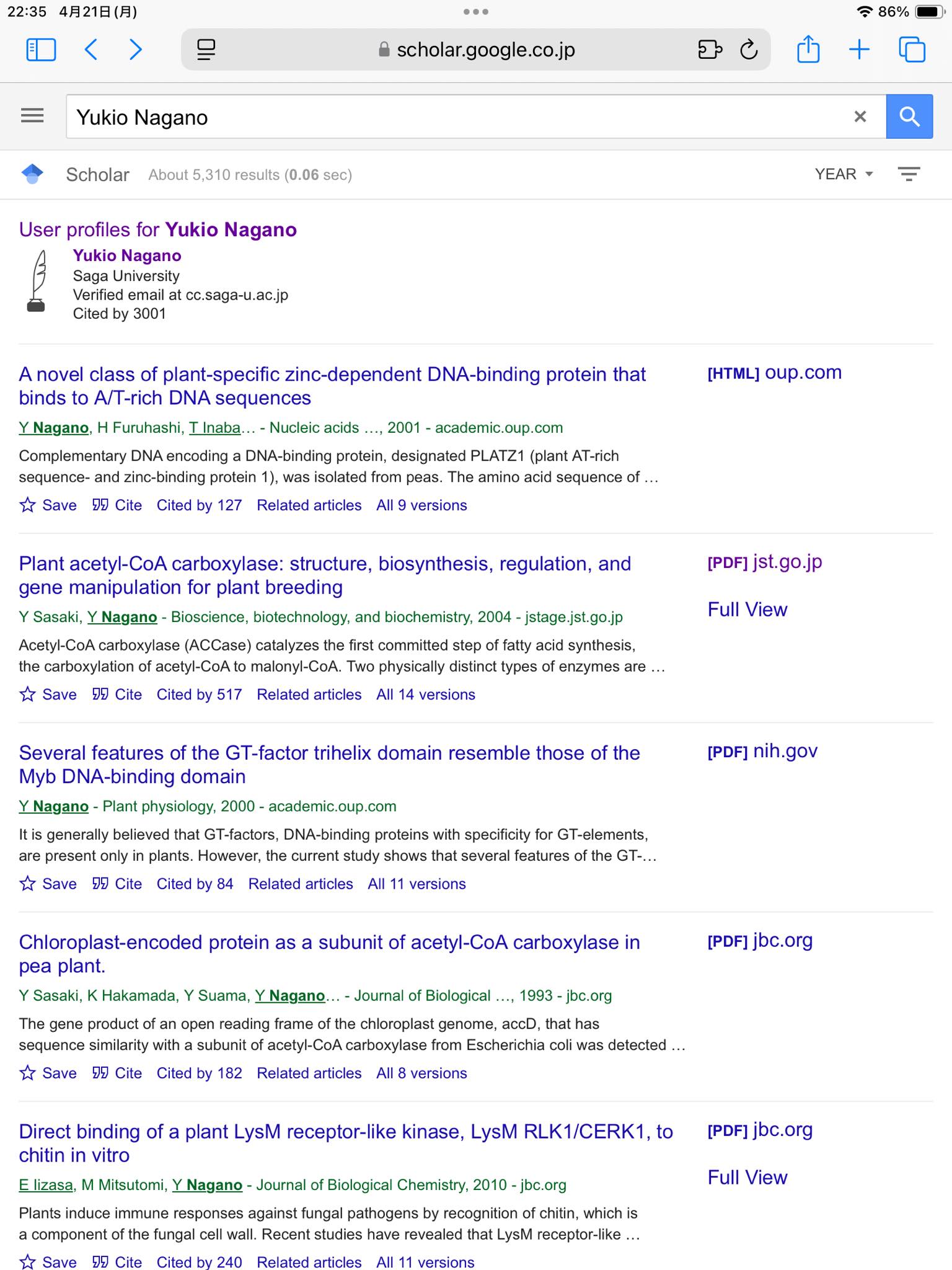952x1270 pixels.
Task: Open Cited by 517
Action: tap(199, 695)
